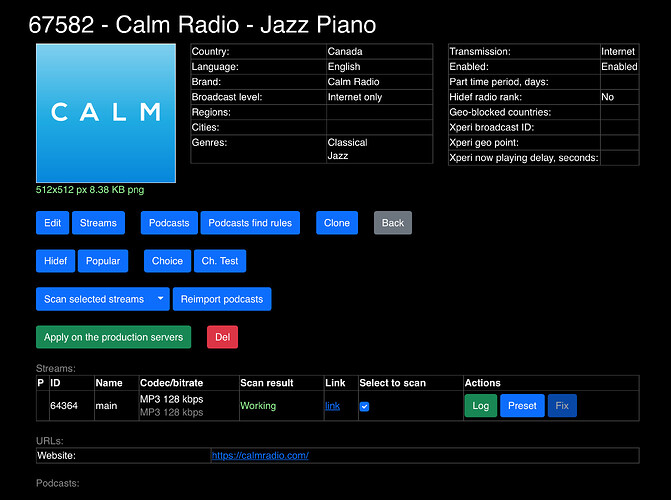671x500 pixels.
Task: Click the Cities label
Action: 205,128
